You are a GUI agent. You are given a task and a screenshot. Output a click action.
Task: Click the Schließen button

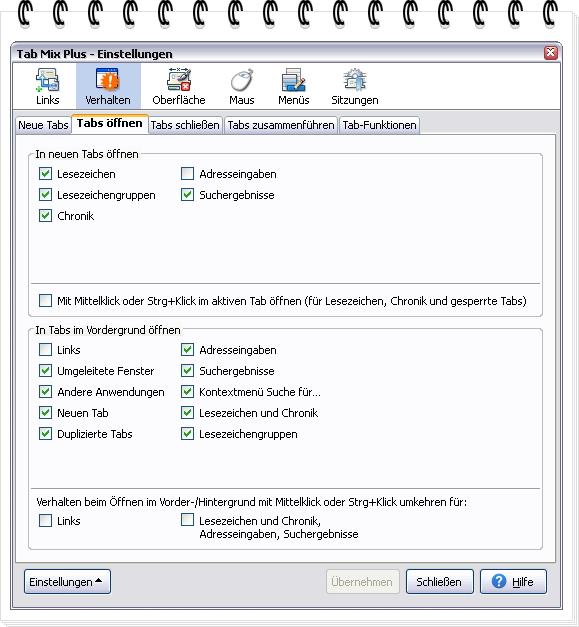439,581
